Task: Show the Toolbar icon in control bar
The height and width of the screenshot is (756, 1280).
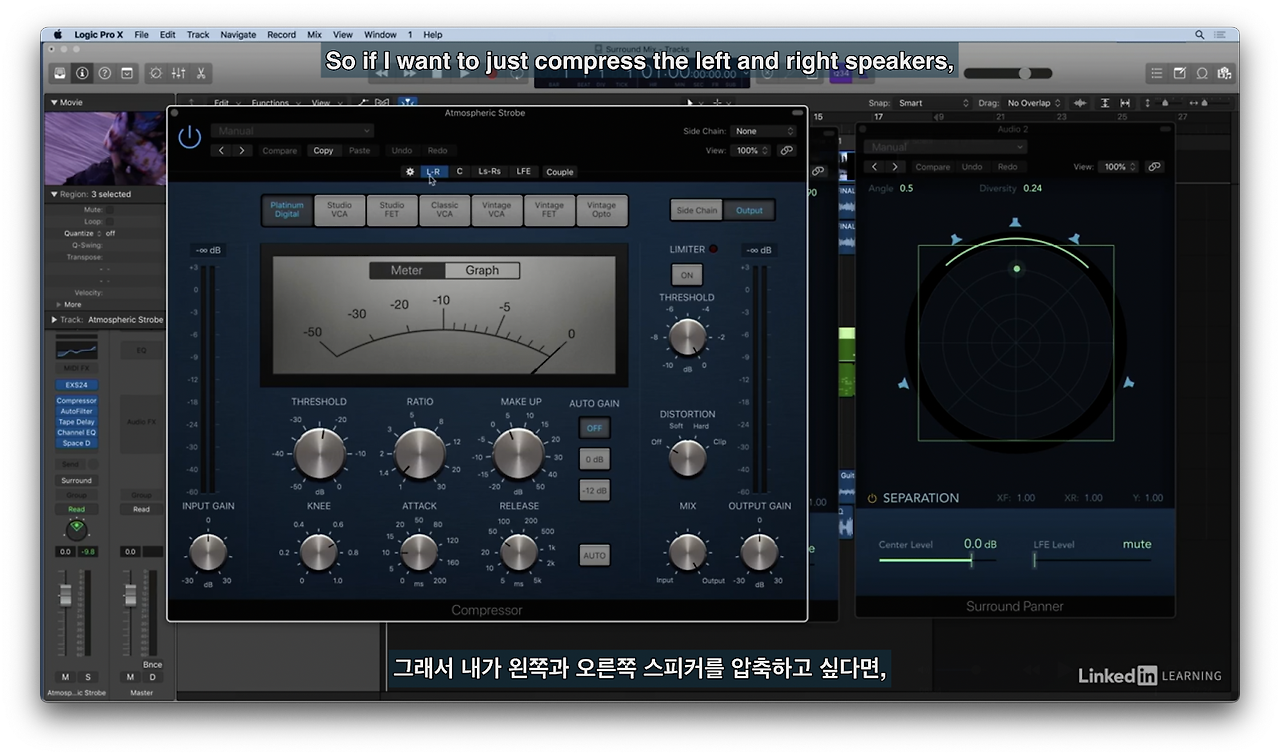Action: [x=127, y=73]
